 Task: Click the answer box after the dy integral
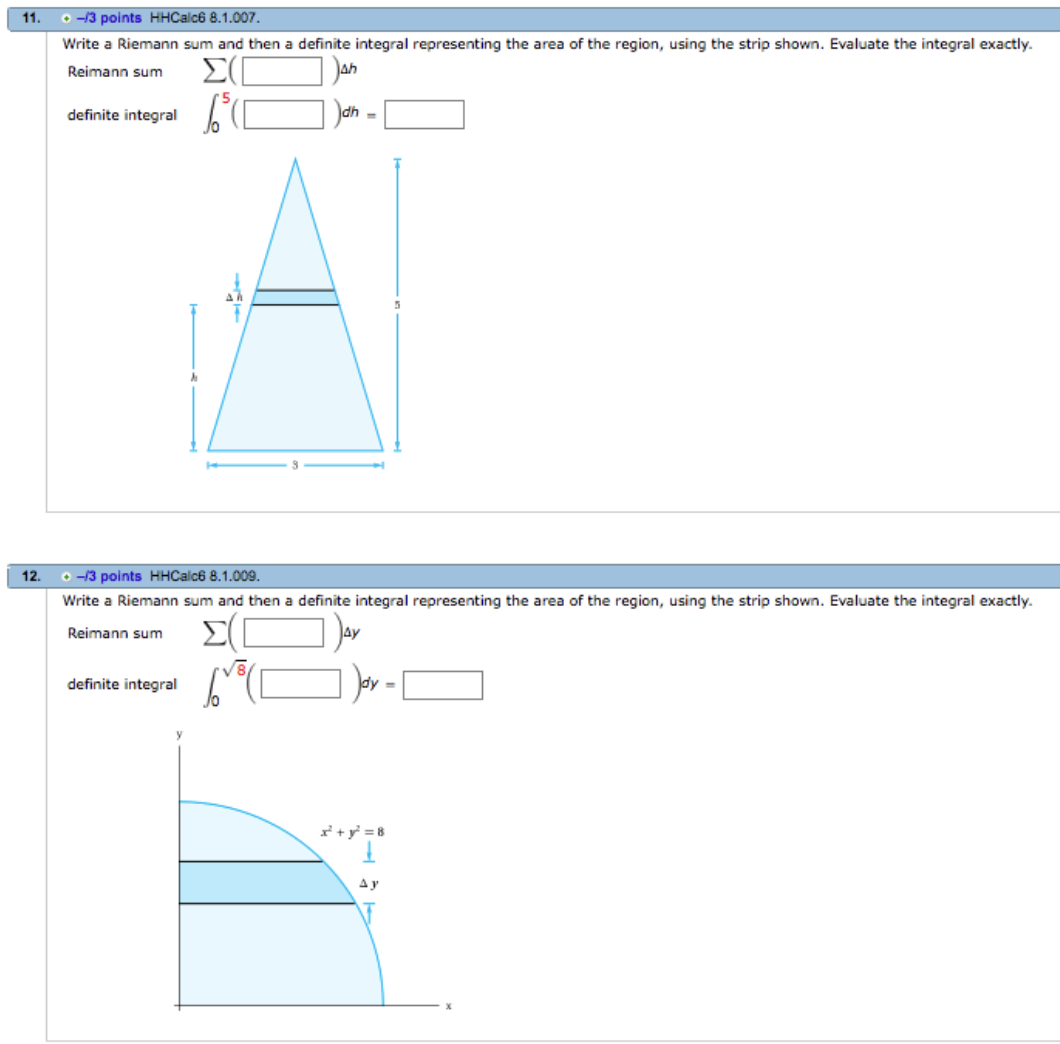pyautogui.click(x=444, y=685)
